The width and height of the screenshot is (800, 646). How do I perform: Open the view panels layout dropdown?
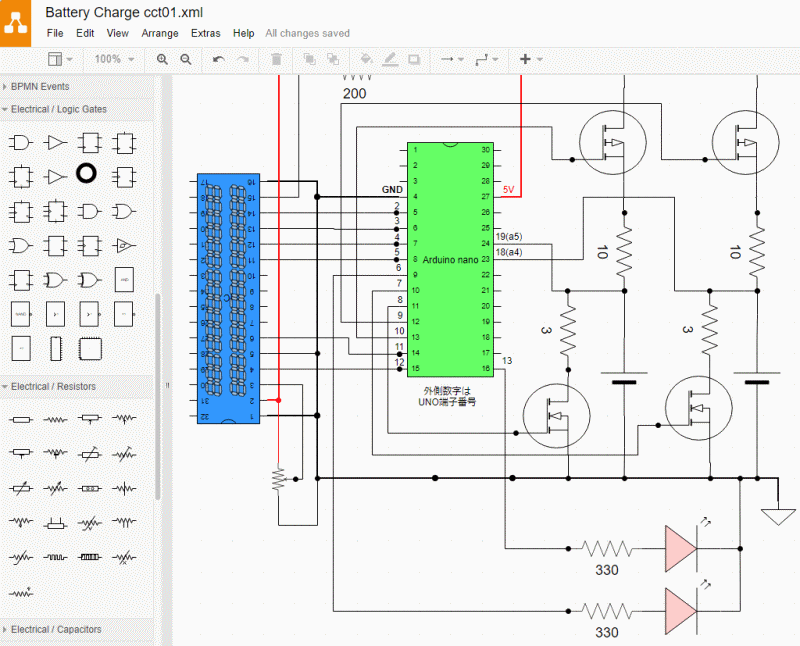[x=59, y=60]
